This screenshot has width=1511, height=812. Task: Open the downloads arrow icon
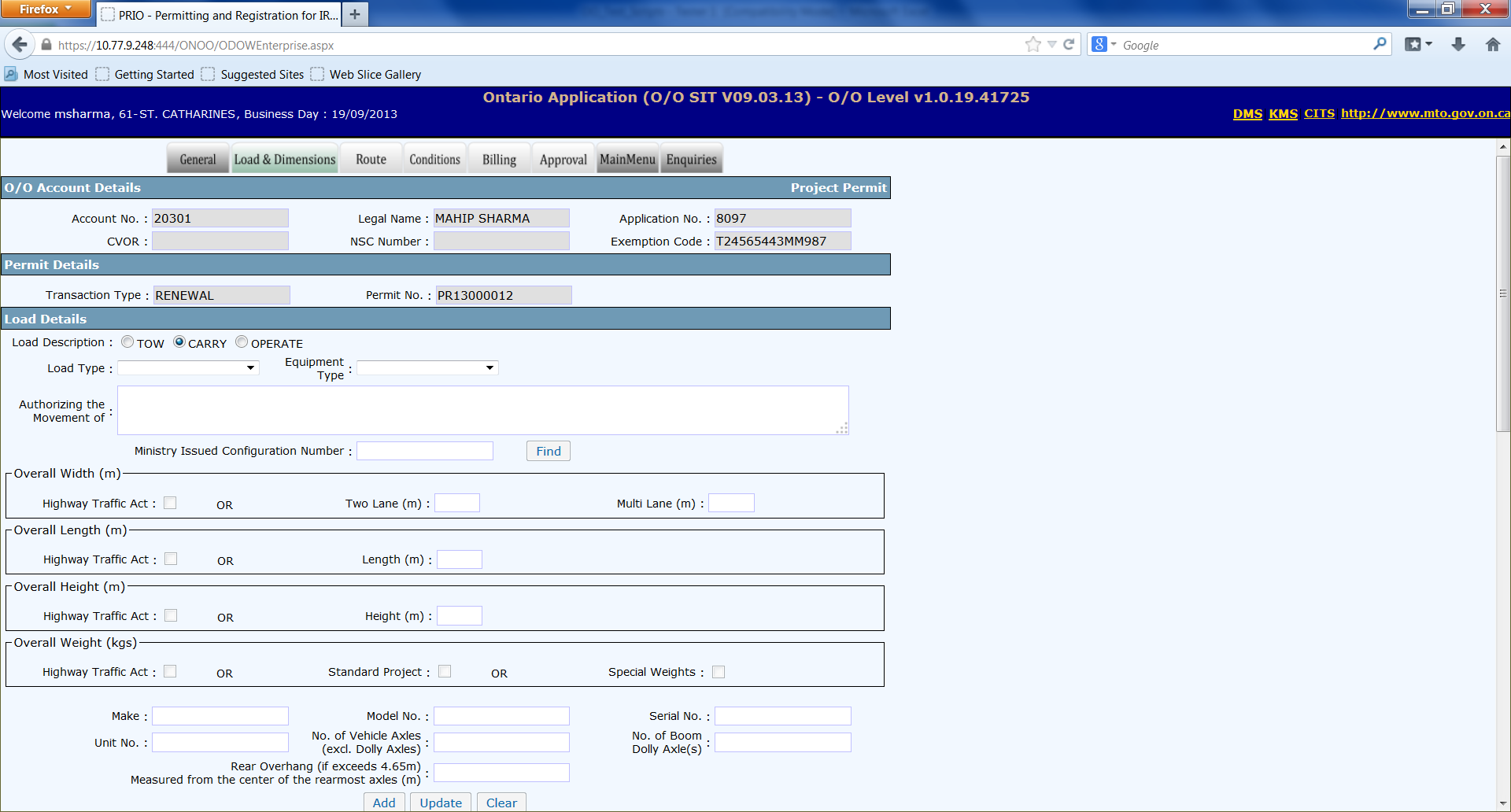pyautogui.click(x=1458, y=45)
